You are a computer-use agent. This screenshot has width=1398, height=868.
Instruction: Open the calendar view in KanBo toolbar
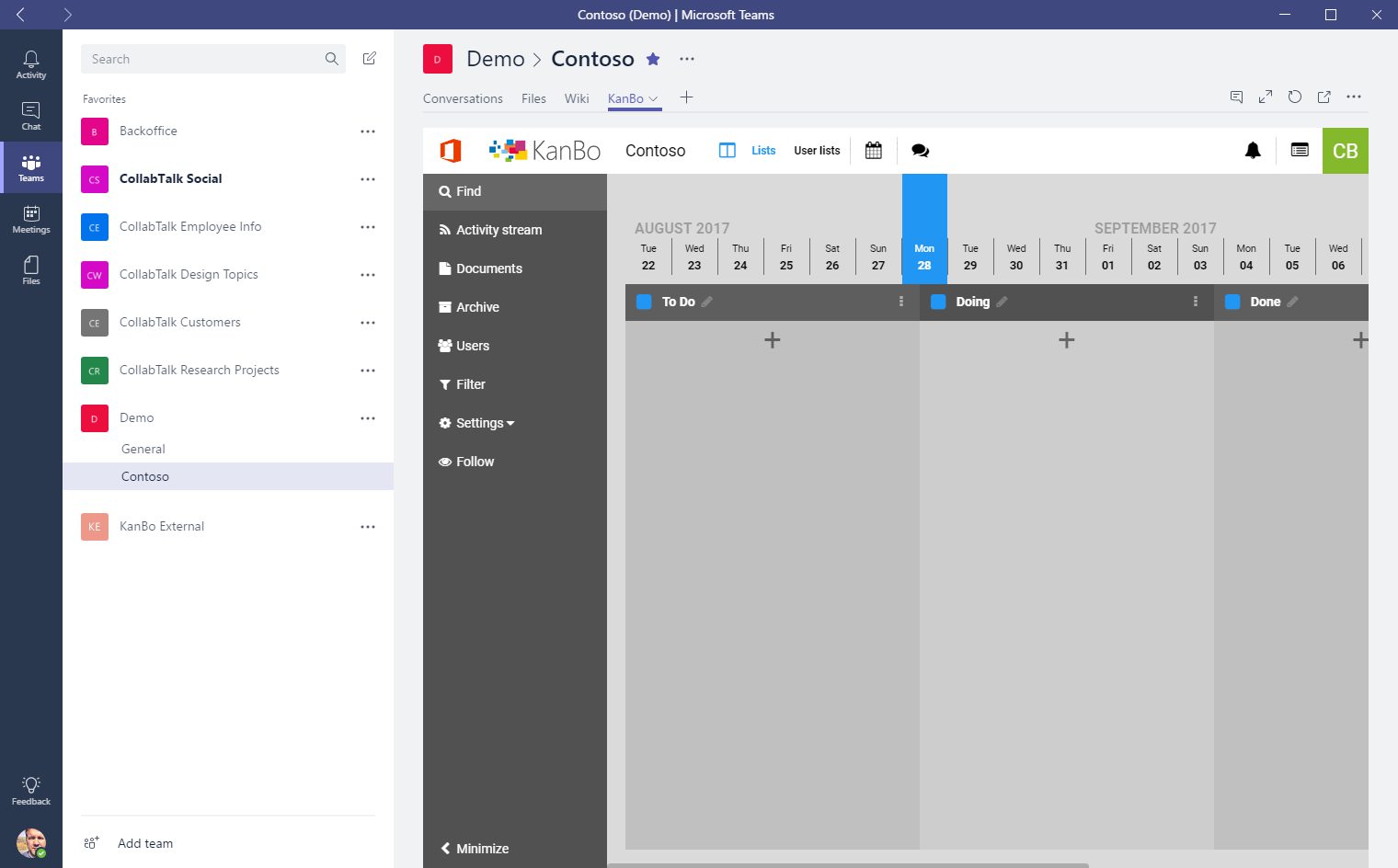(872, 150)
